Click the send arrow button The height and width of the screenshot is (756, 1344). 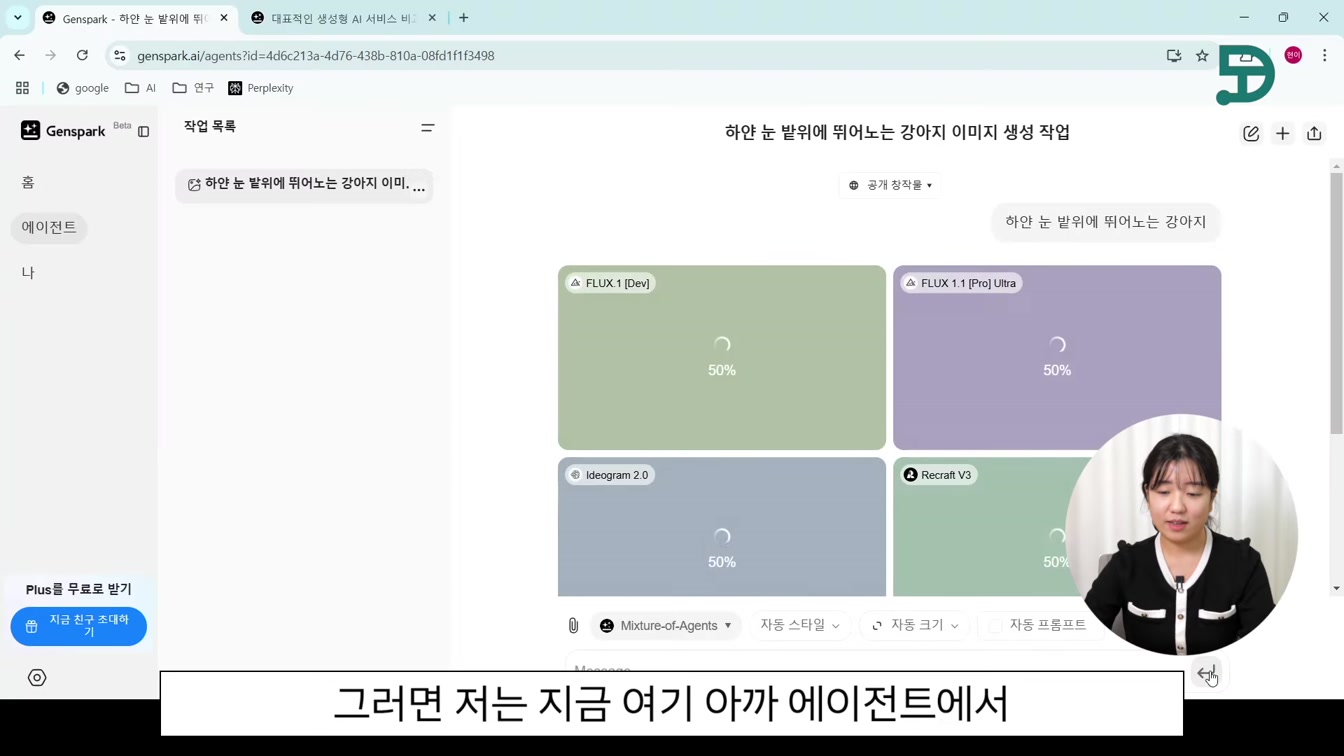[1206, 673]
